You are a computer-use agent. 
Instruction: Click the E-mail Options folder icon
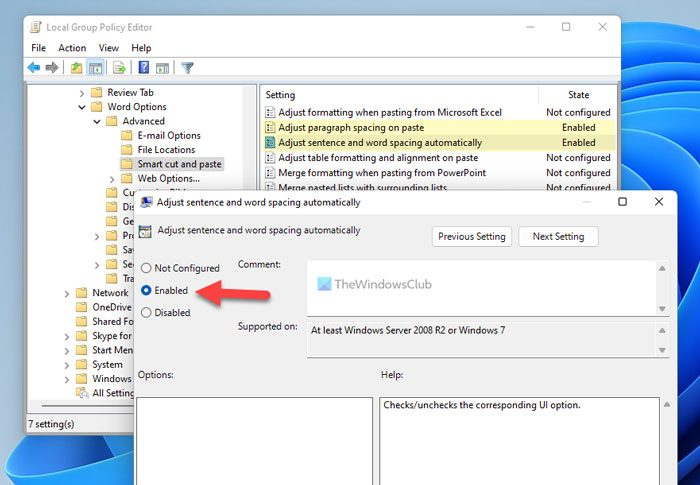[x=127, y=135]
